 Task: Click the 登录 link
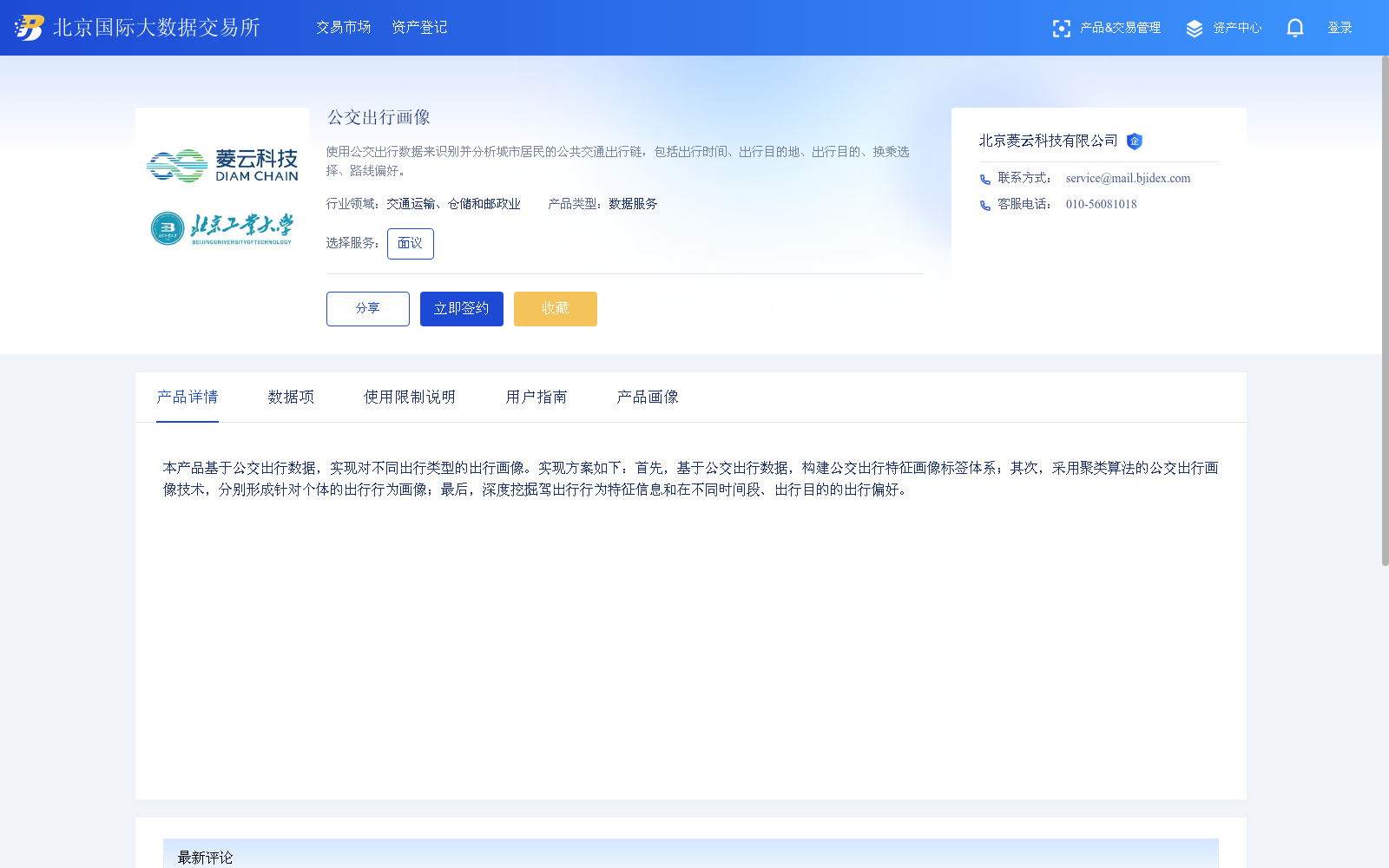point(1340,28)
